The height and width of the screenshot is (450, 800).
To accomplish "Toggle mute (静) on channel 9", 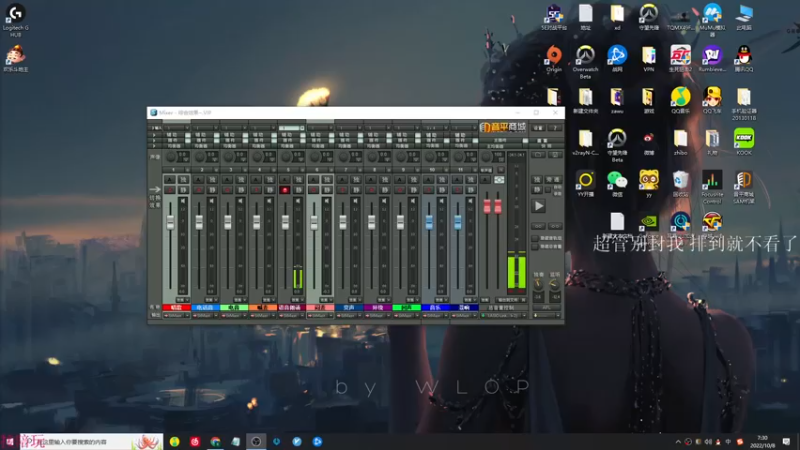I will (x=413, y=190).
